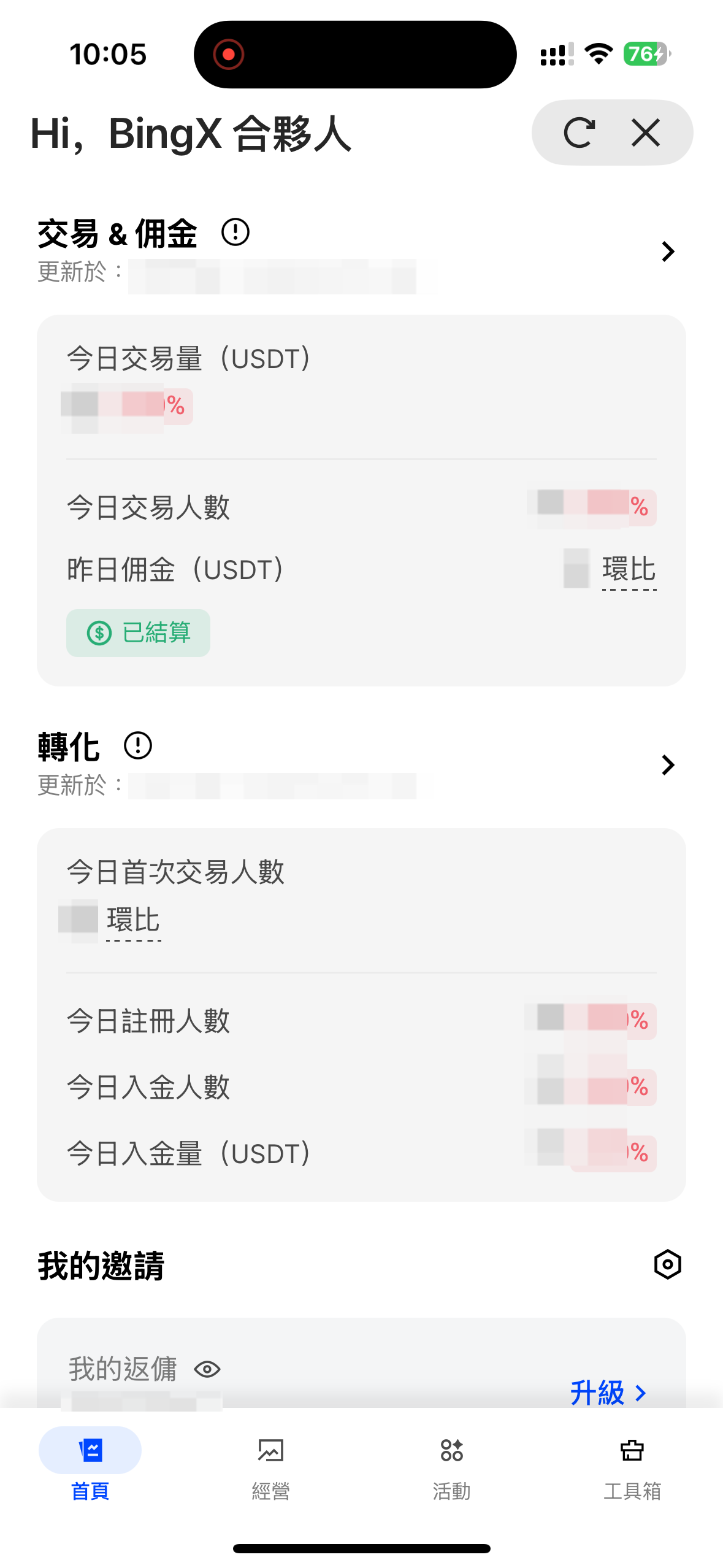
Task: Switch to 經營 tab label
Action: 270,1491
